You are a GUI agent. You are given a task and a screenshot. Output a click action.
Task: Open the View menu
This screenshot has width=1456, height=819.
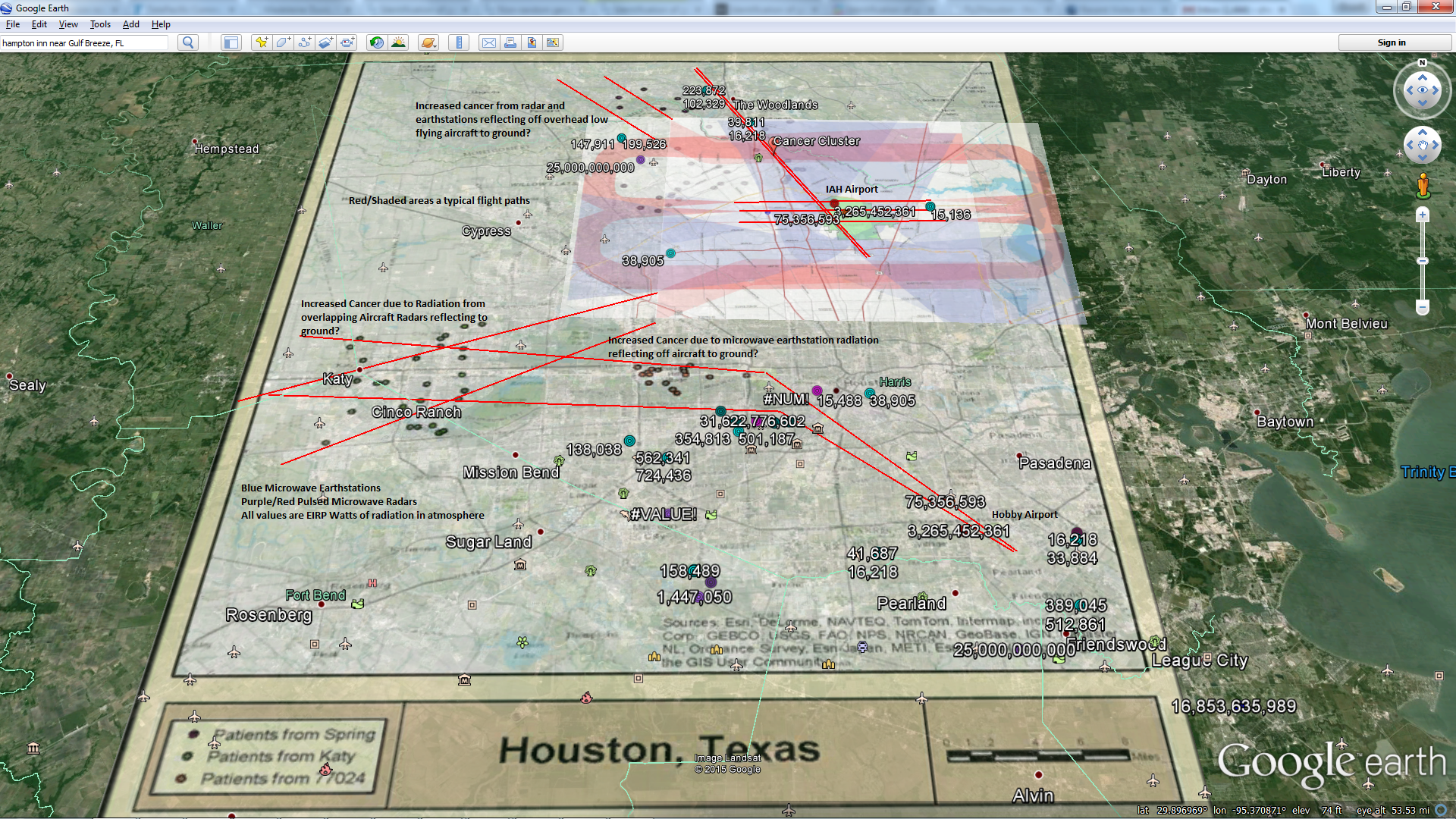[x=68, y=24]
